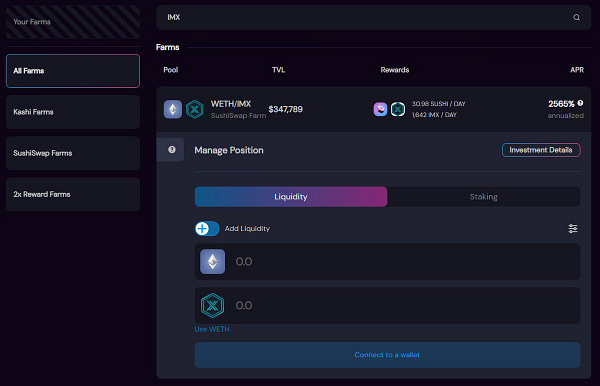
Task: Click the Investment Details button
Action: (541, 150)
